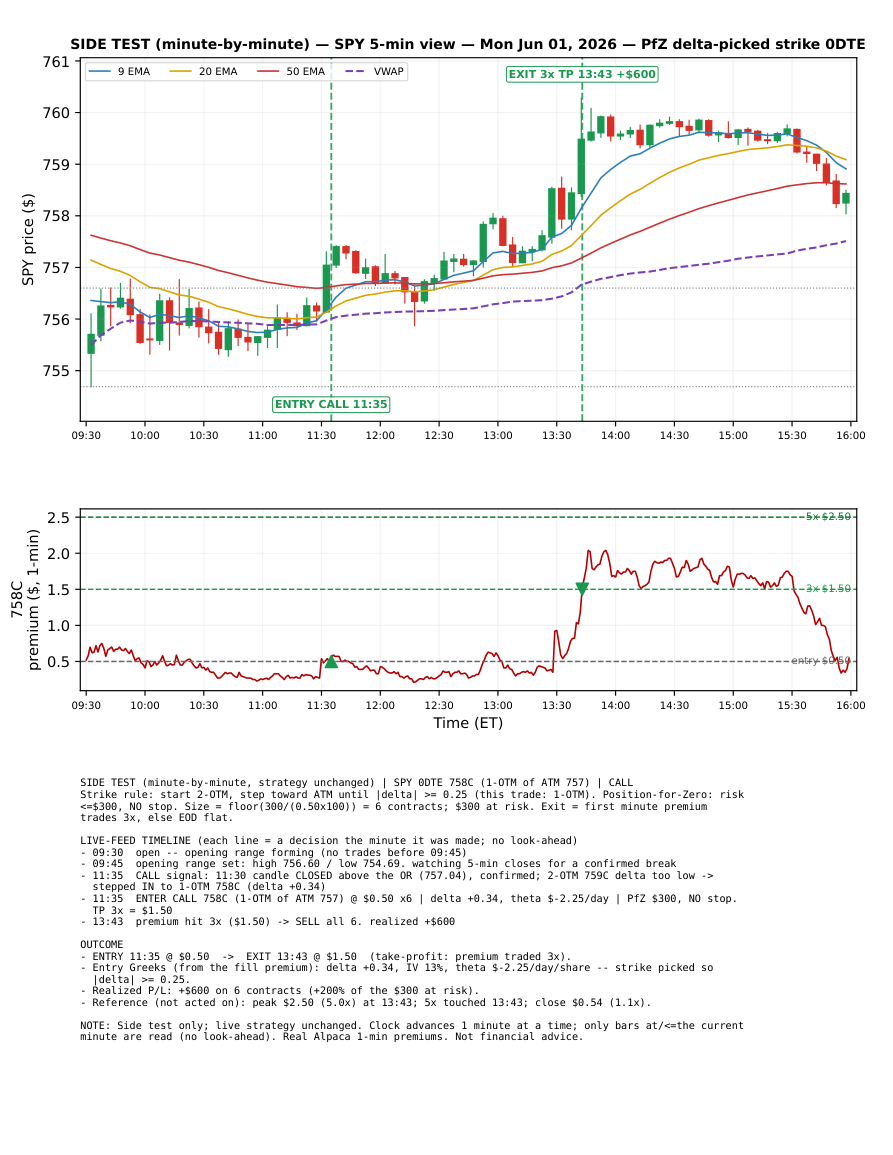Click the Time (ET) axis label
The width and height of the screenshot is (893, 1155).
tap(468, 723)
